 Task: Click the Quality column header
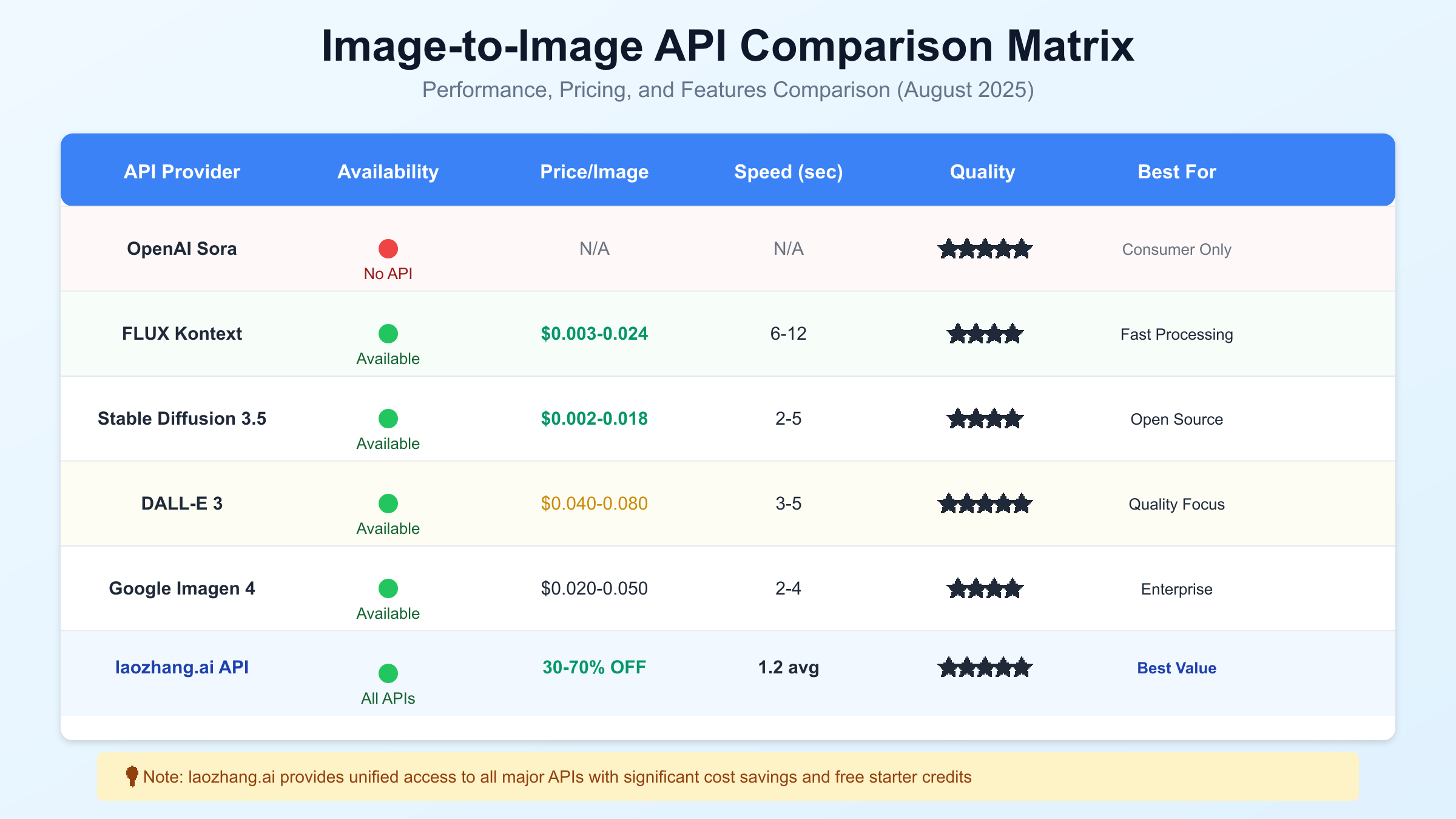983,172
